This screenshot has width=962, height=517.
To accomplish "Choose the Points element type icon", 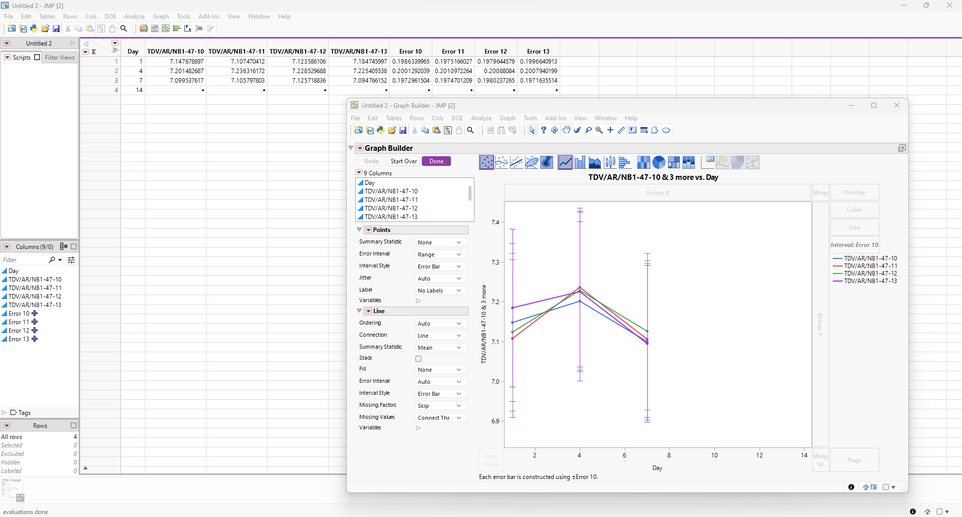I will tap(487, 162).
